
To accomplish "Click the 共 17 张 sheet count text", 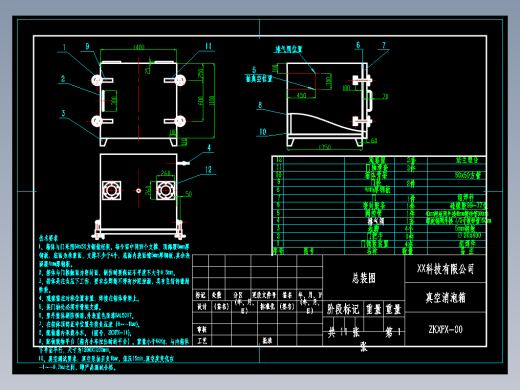I will 344,332.
